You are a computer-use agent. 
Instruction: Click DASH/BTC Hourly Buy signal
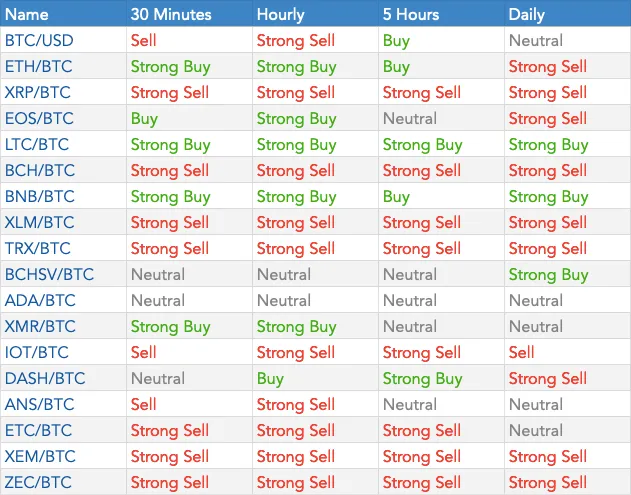point(270,379)
